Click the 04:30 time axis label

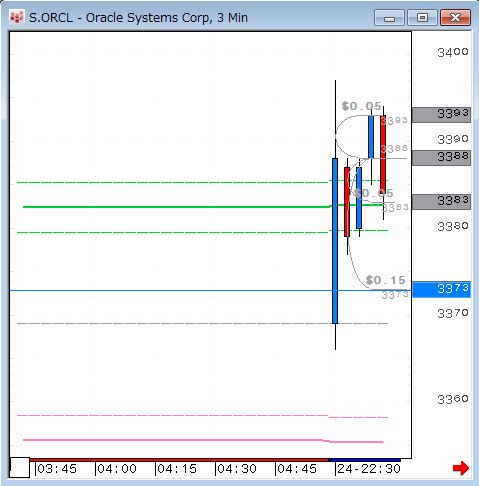click(237, 469)
